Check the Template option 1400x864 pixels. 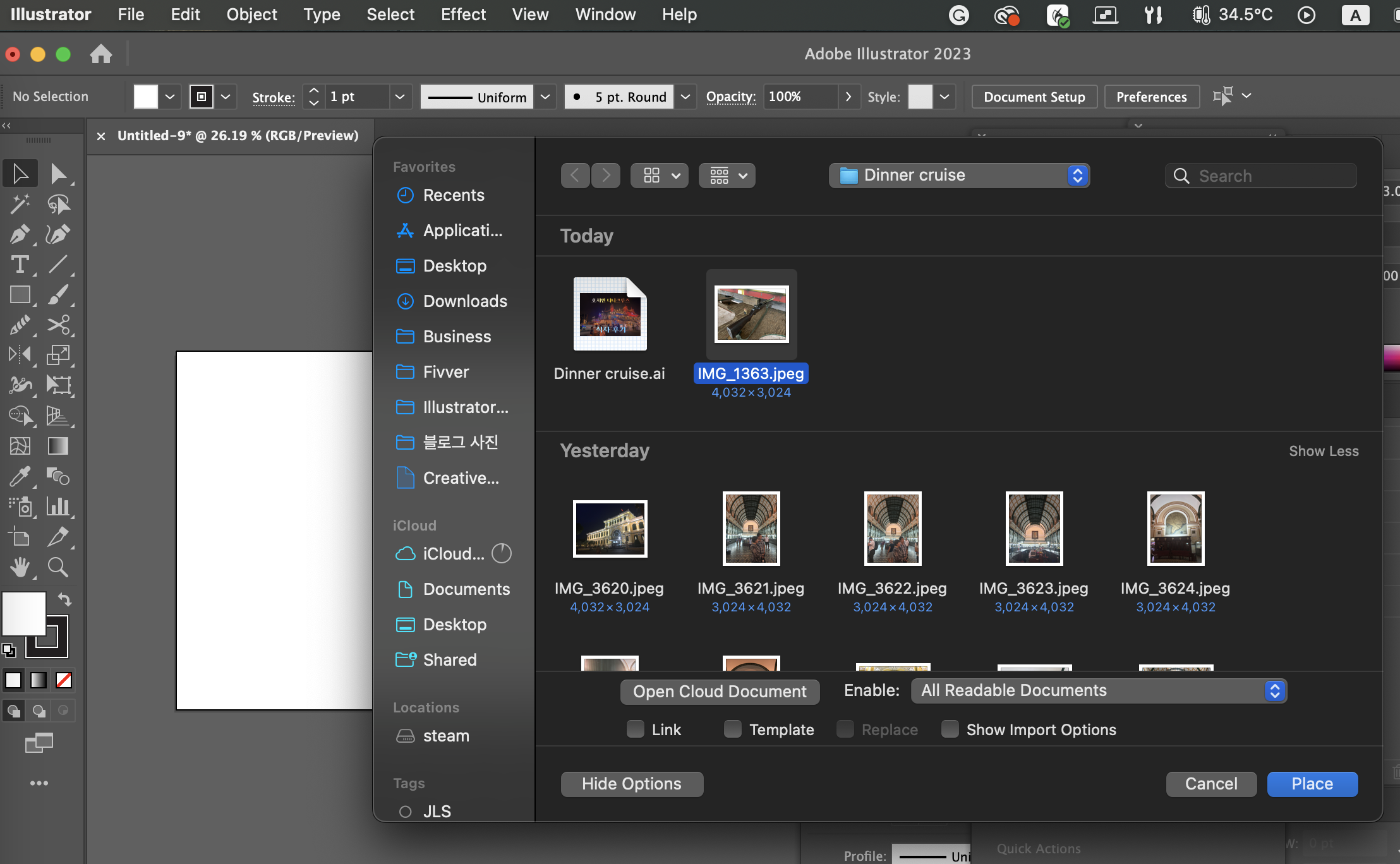click(733, 729)
